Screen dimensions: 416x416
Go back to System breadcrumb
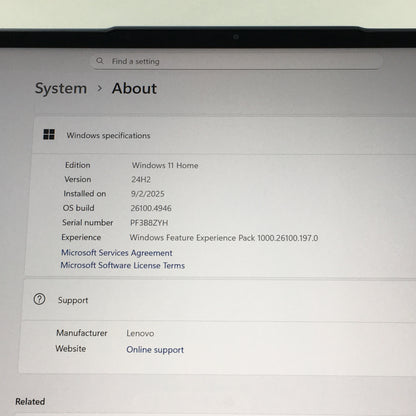pos(61,89)
